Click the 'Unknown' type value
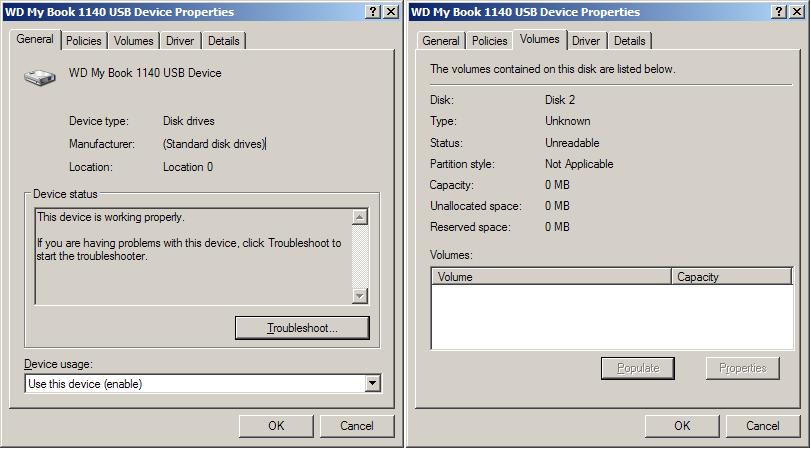The width and height of the screenshot is (811, 449). [x=567, y=121]
